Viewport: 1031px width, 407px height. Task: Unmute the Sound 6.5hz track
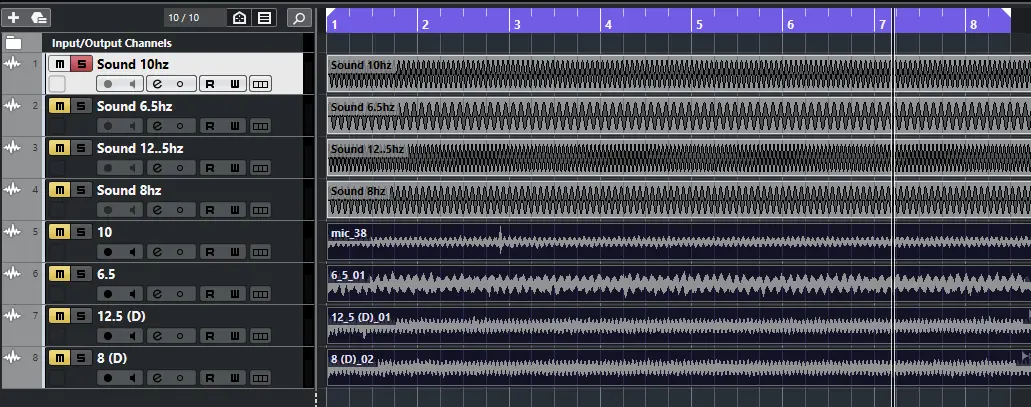point(59,106)
